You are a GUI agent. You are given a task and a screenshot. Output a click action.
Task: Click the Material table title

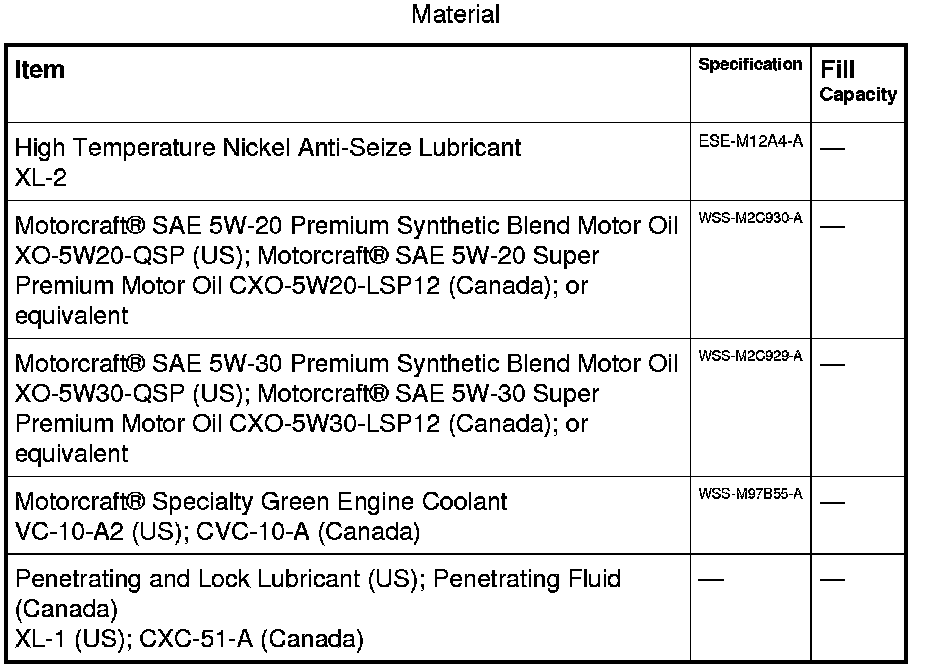coord(455,15)
